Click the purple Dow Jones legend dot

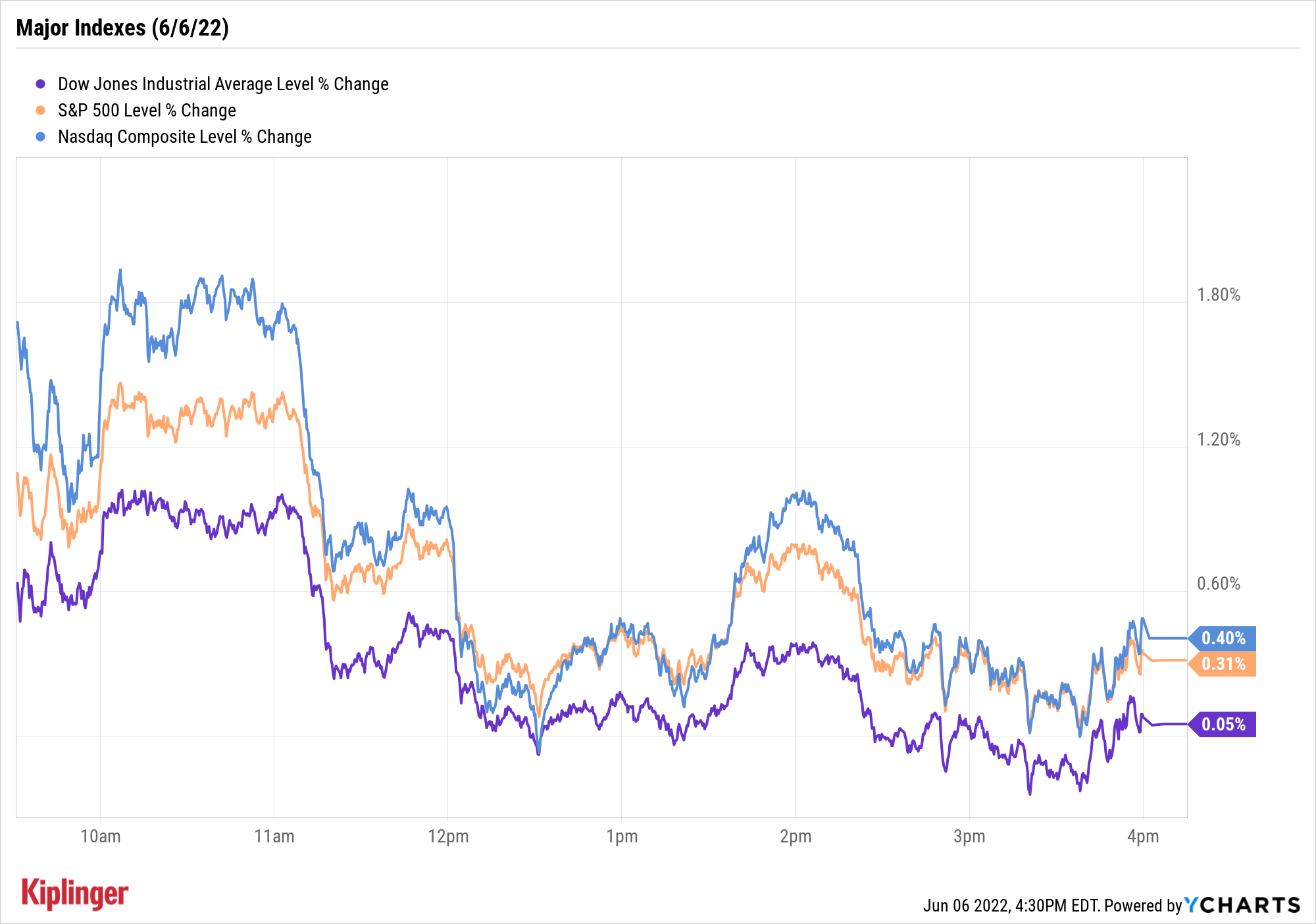[41, 84]
